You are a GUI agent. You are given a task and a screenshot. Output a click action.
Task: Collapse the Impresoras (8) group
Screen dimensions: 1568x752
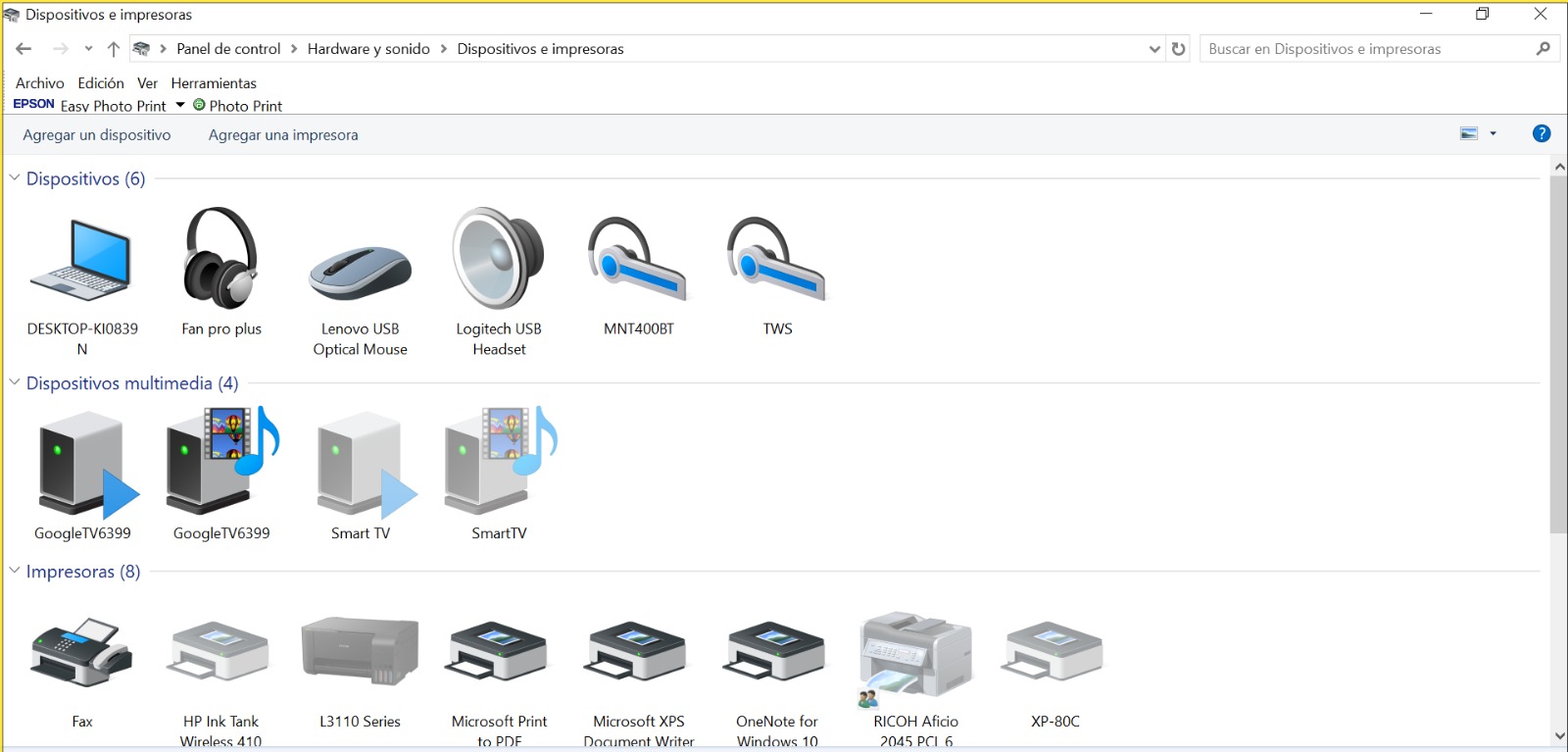[15, 571]
